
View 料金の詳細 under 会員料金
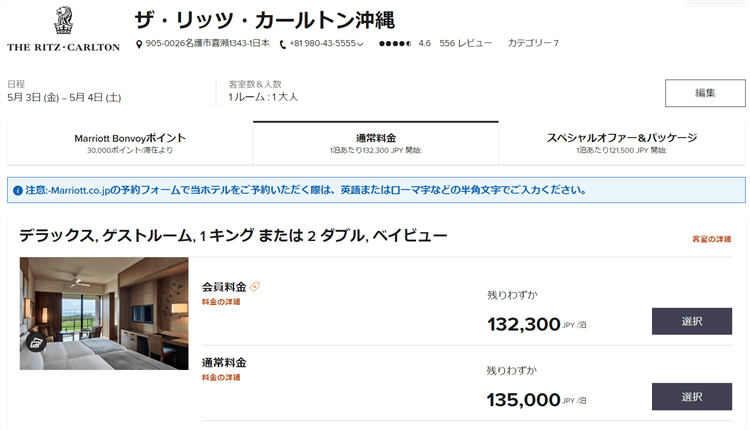point(221,302)
